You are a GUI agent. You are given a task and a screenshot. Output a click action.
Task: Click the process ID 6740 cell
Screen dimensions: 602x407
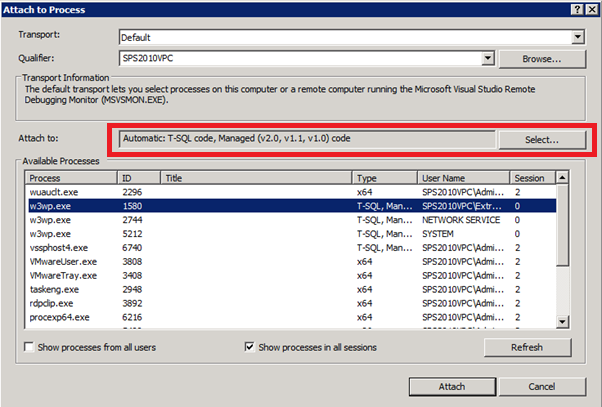[x=132, y=248]
